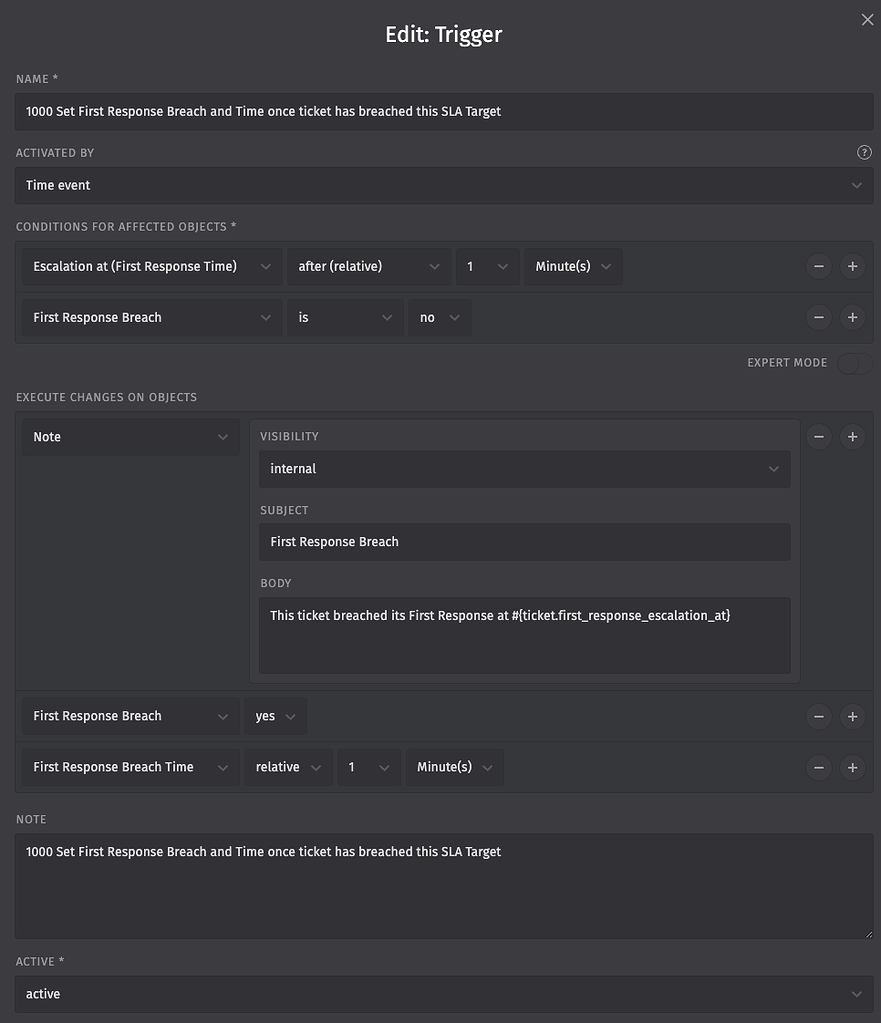The width and height of the screenshot is (881, 1023).
Task: Open help for the Activated By field
Action: click(x=864, y=152)
